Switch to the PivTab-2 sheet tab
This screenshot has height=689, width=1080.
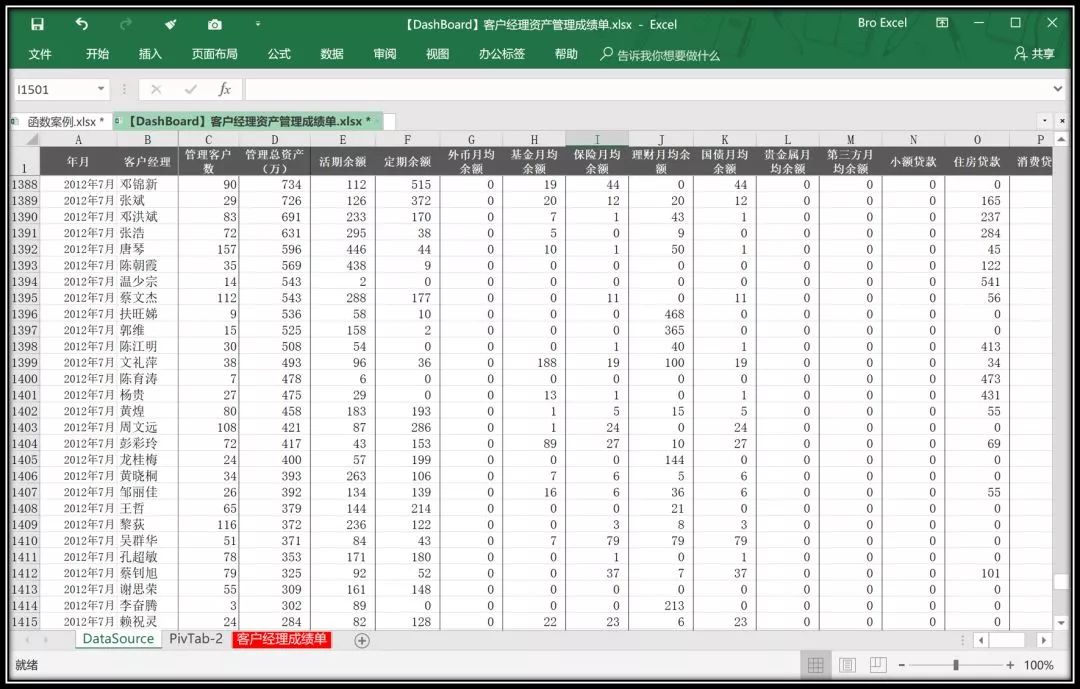click(x=196, y=639)
